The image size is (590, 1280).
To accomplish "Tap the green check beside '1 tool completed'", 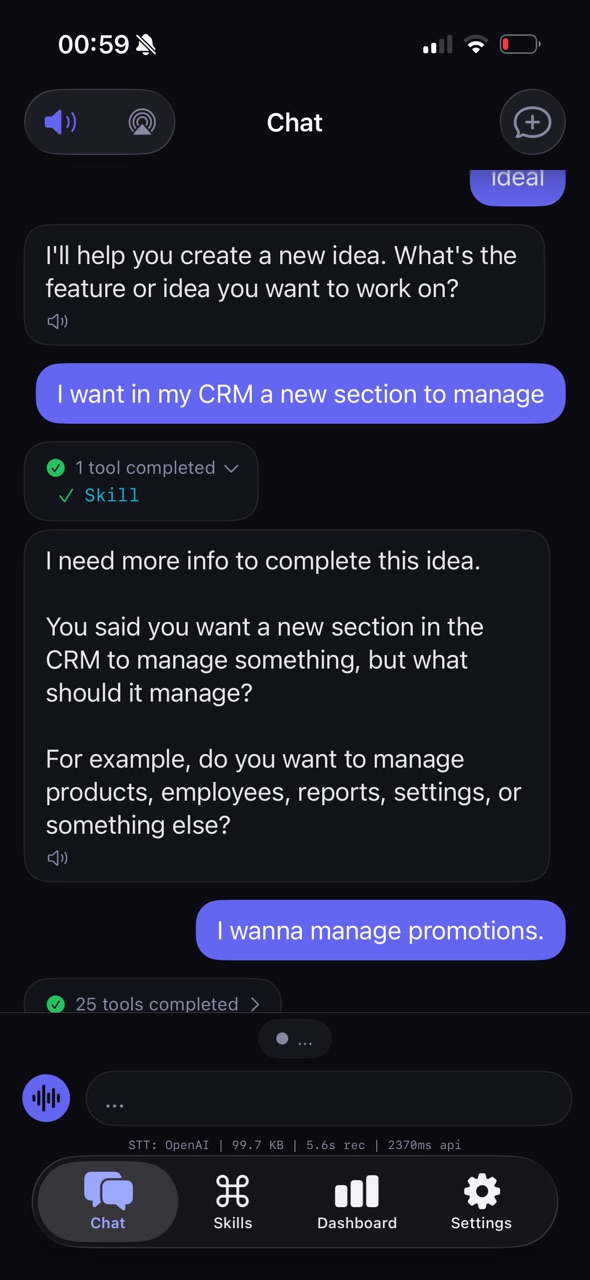I will click(x=56, y=467).
